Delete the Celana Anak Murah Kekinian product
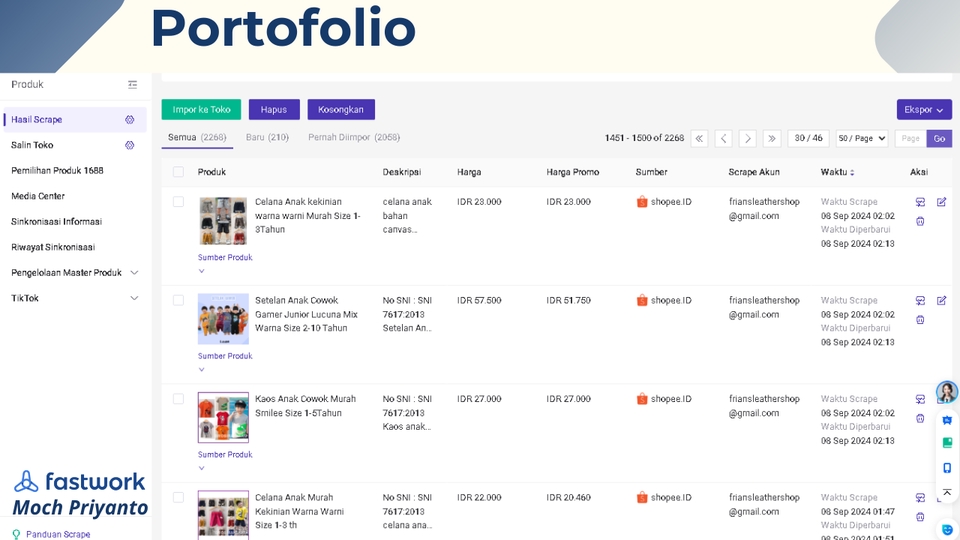 [x=920, y=517]
